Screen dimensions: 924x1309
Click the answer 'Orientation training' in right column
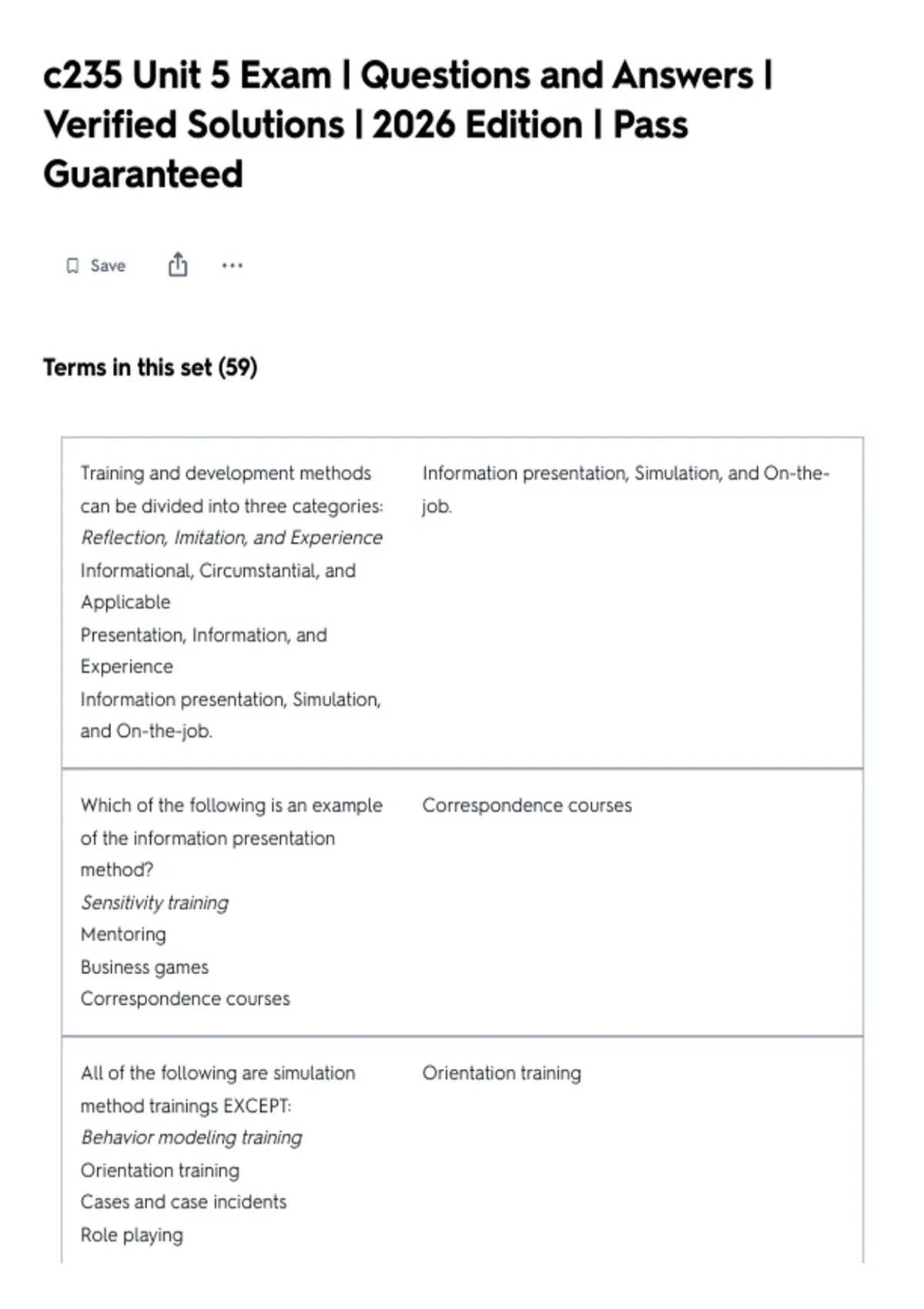click(501, 1073)
